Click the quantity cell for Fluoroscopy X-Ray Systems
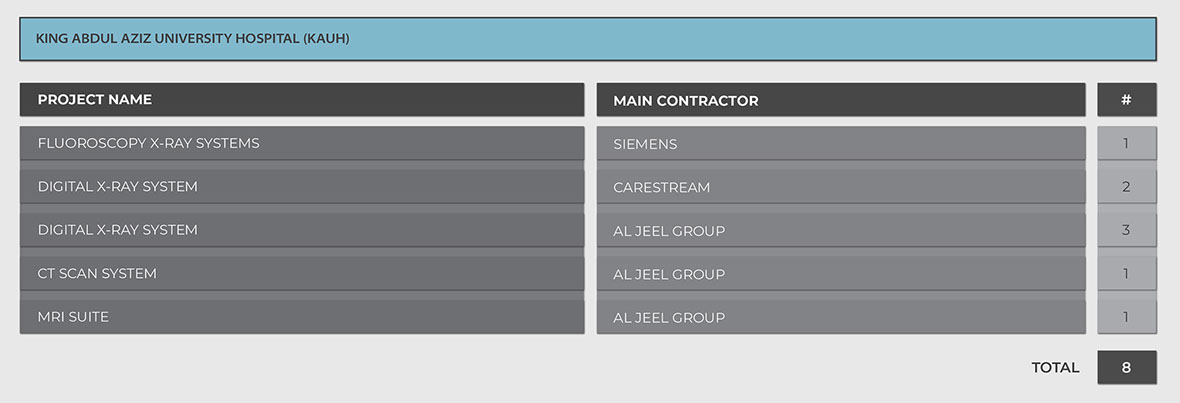The image size is (1180, 403). pyautogui.click(x=1126, y=144)
